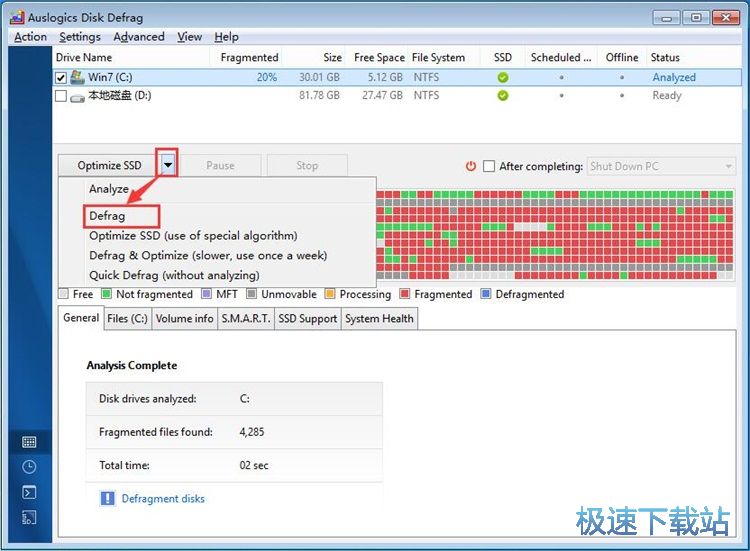This screenshot has width=750, height=551.
Task: Switch to the System Health tab
Action: pyautogui.click(x=379, y=319)
